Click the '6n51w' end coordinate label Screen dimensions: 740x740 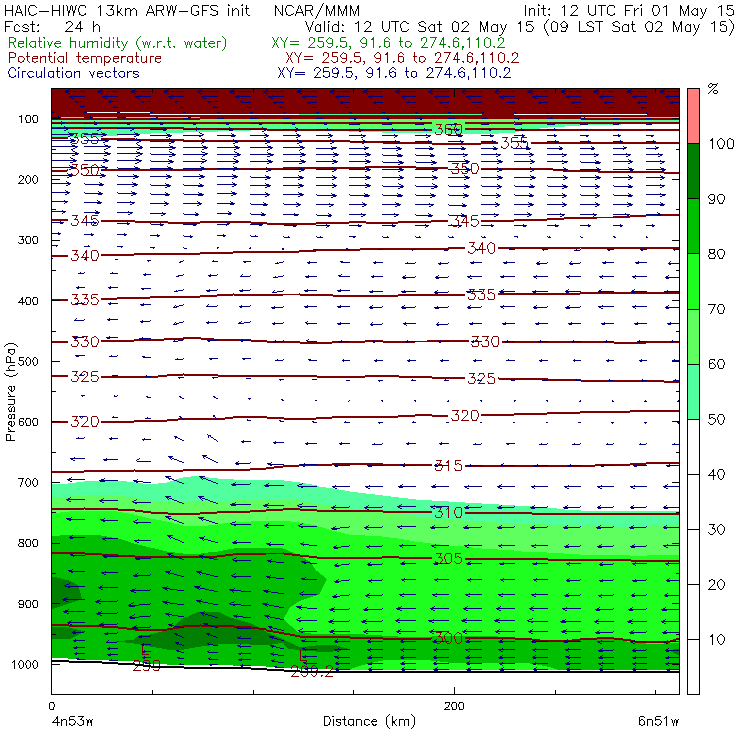tap(658, 722)
